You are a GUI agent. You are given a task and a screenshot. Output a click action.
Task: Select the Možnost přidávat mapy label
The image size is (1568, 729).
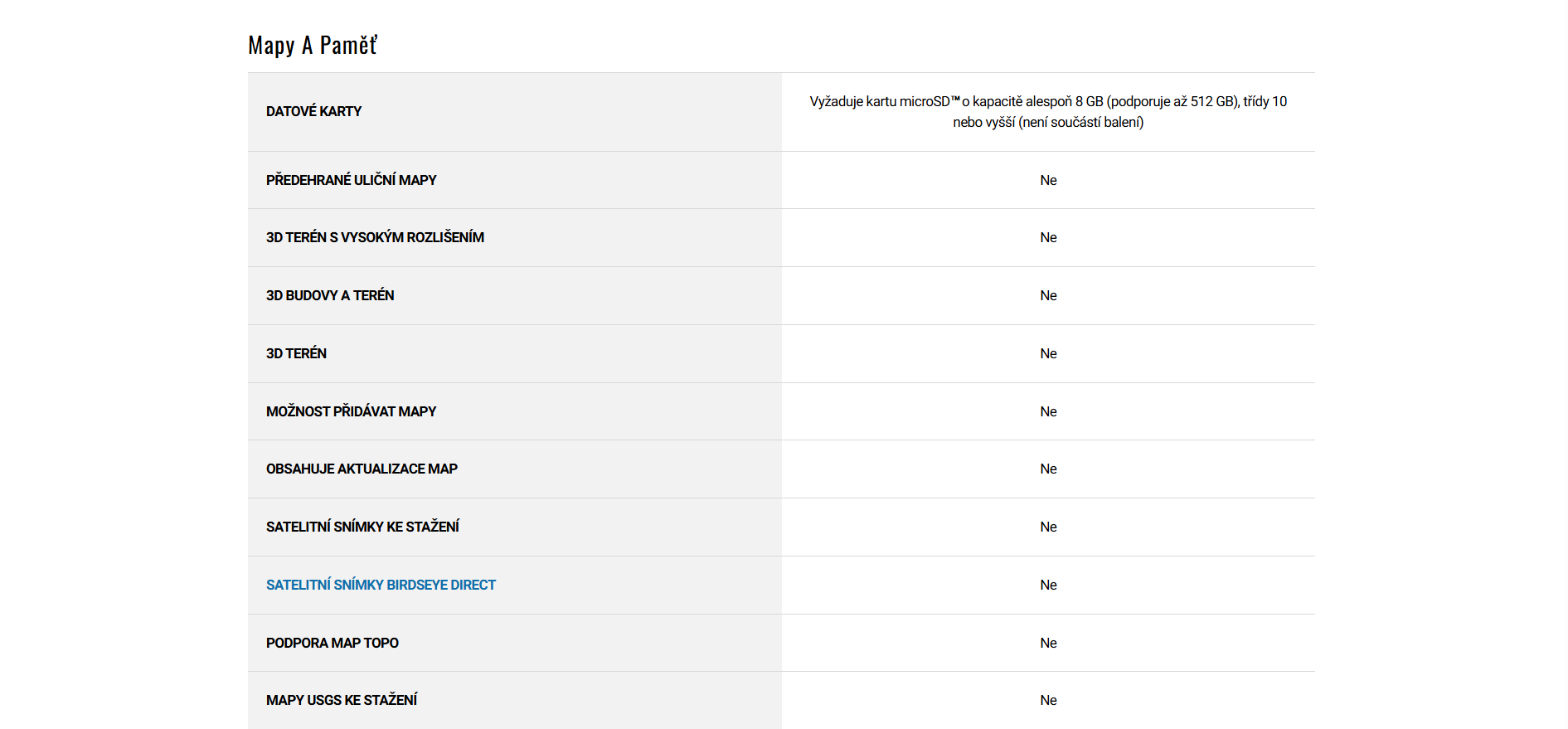[x=351, y=411]
